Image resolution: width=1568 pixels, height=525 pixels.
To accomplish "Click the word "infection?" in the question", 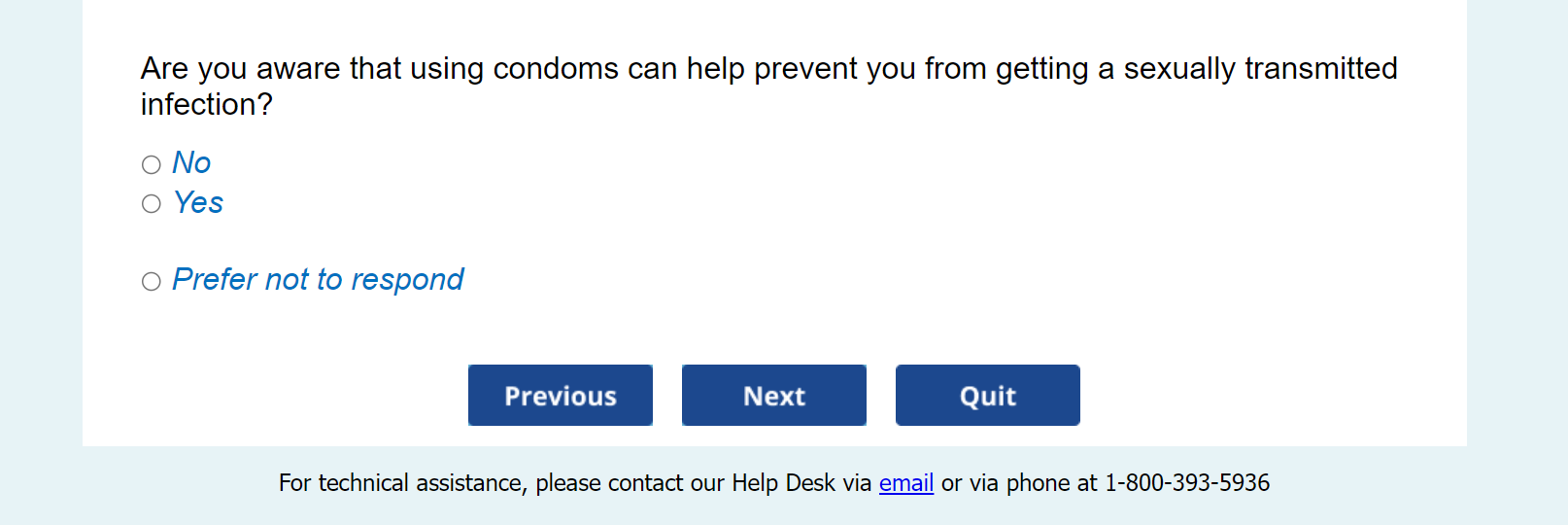I will pos(207,104).
